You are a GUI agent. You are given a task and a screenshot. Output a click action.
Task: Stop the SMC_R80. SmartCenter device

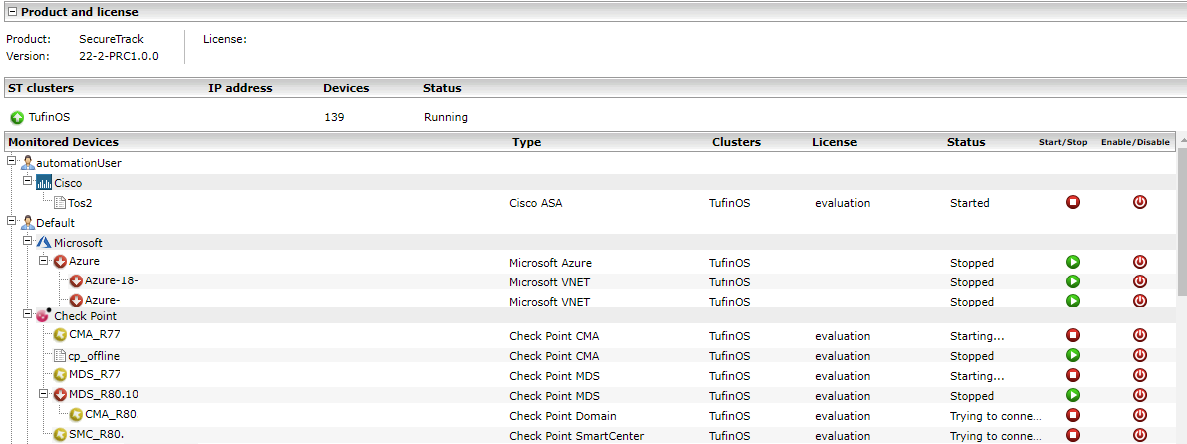pyautogui.click(x=1072, y=435)
